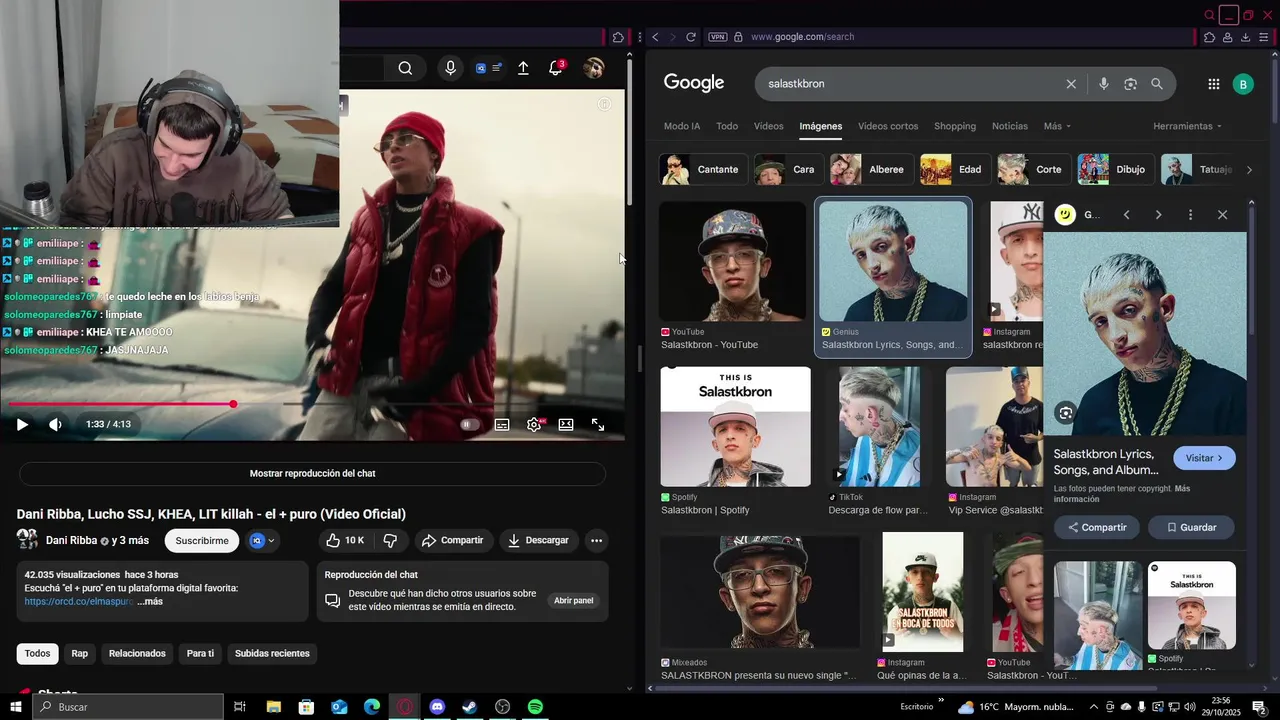Open preview panel three-dot options
The width and height of the screenshot is (1280, 720).
[x=1190, y=215]
